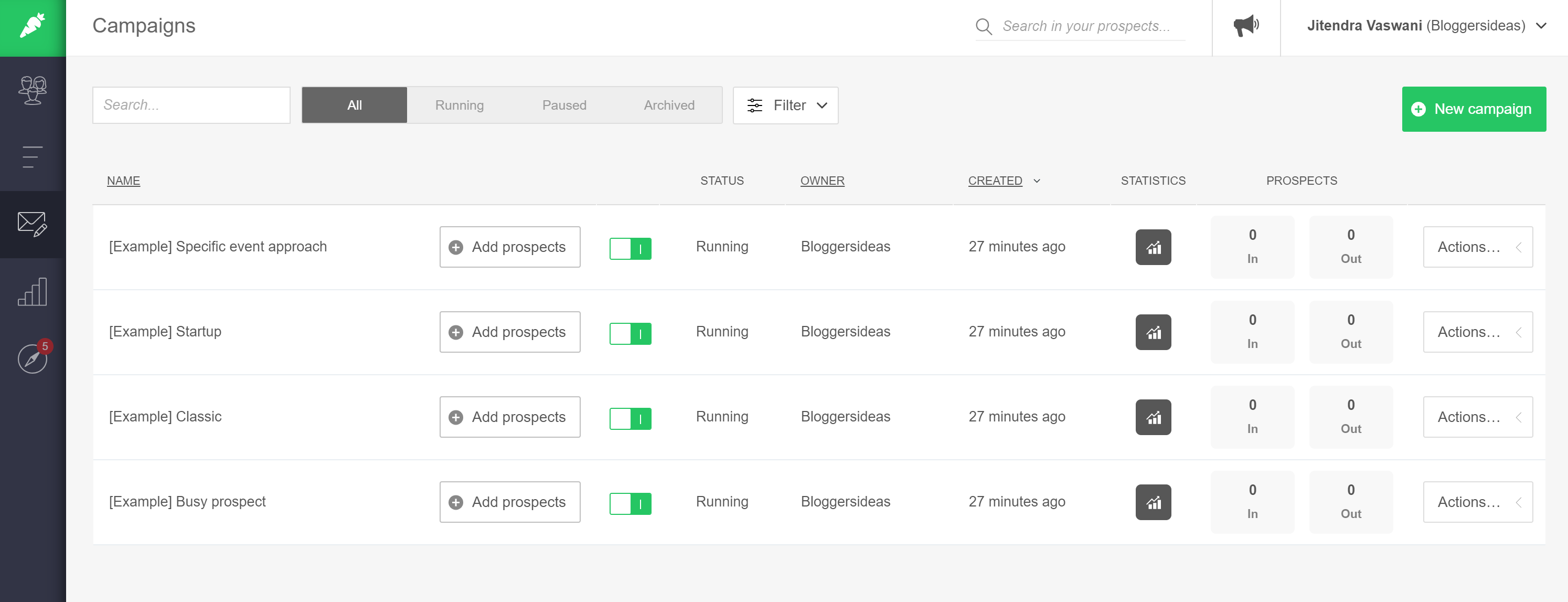
Task: Select the Campaigns envelope icon in sidebar
Action: tap(32, 225)
